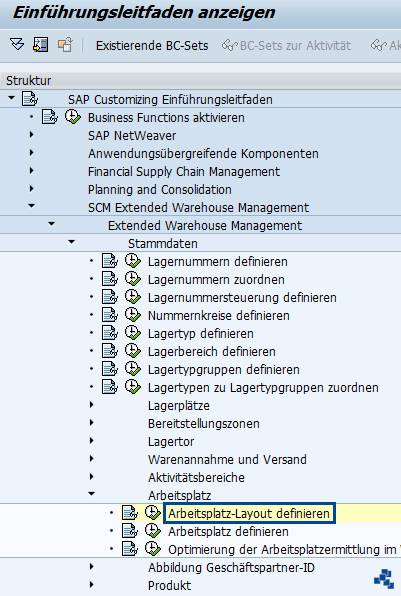Open documentation for Lagertypen zu Lagertypgruppen zuordnen
Screen dimensions: 401x596
(110, 387)
